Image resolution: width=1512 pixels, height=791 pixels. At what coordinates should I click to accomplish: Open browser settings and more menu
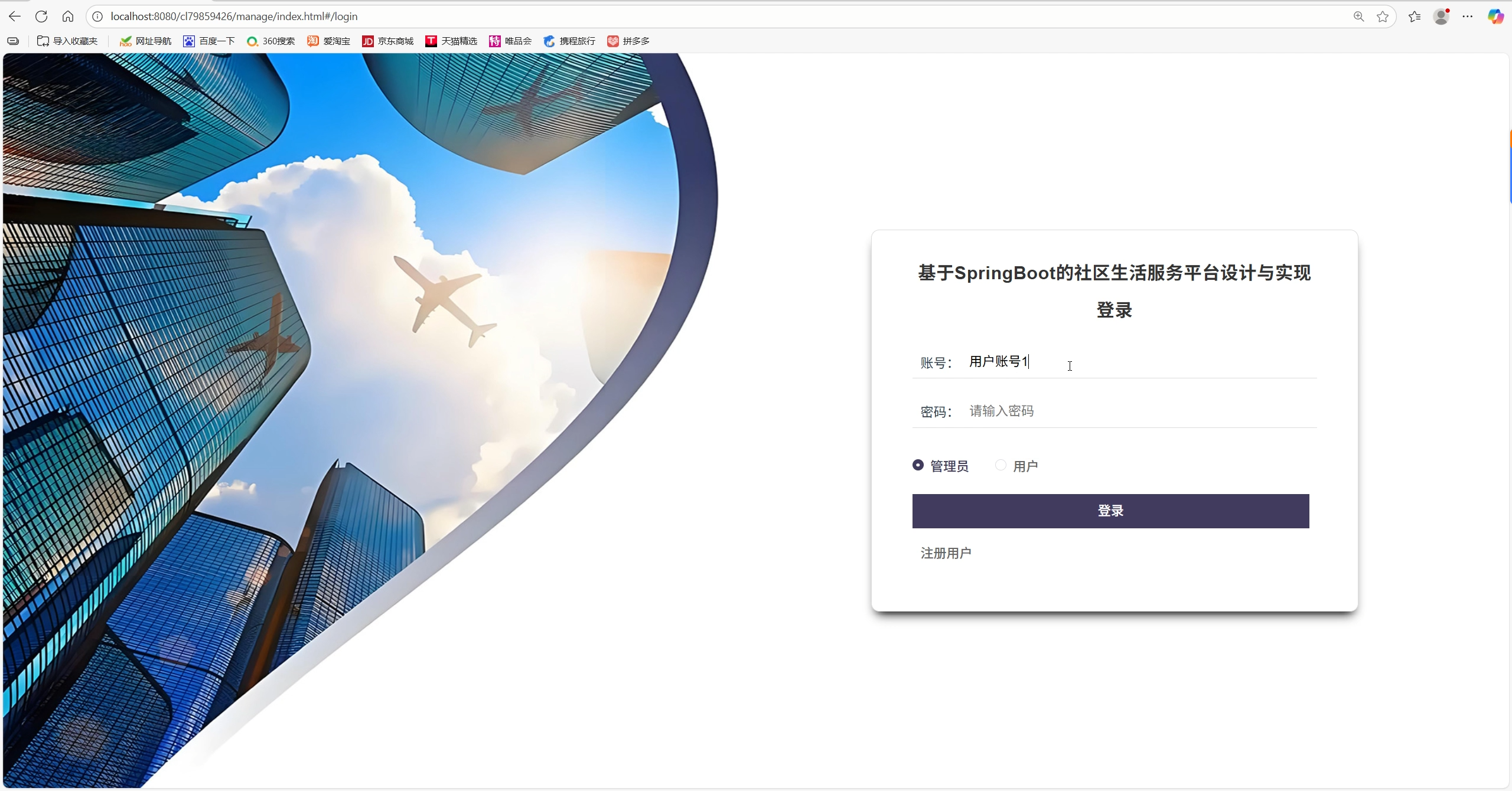[x=1468, y=17]
